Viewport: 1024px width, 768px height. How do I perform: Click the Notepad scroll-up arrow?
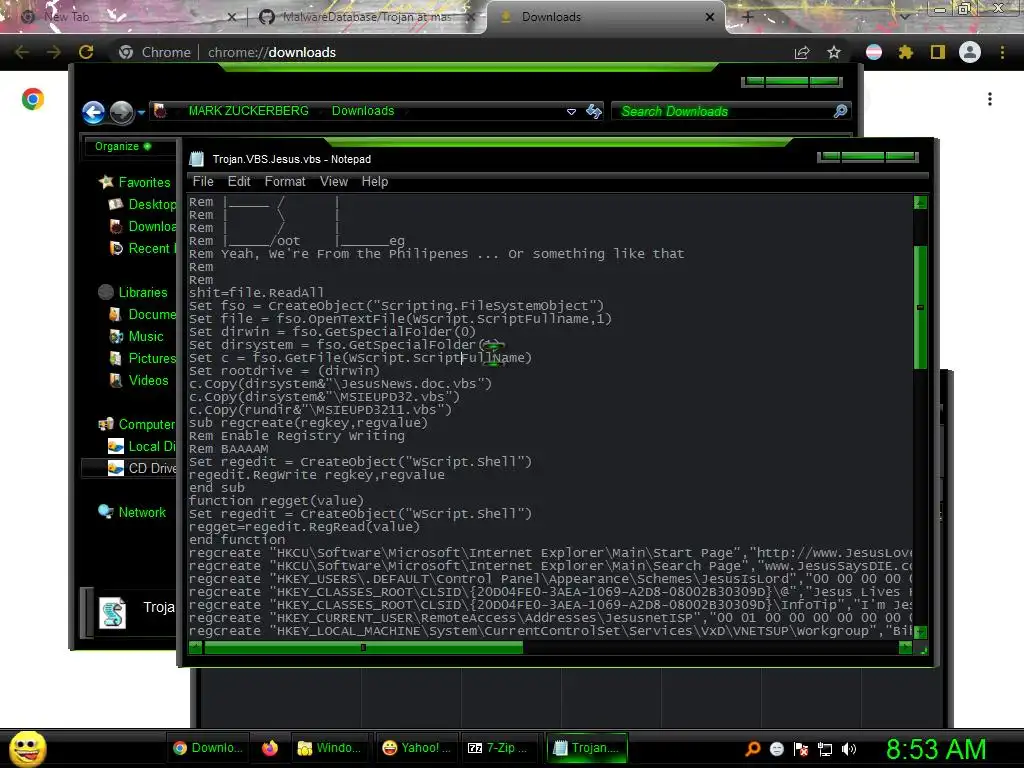pos(920,202)
